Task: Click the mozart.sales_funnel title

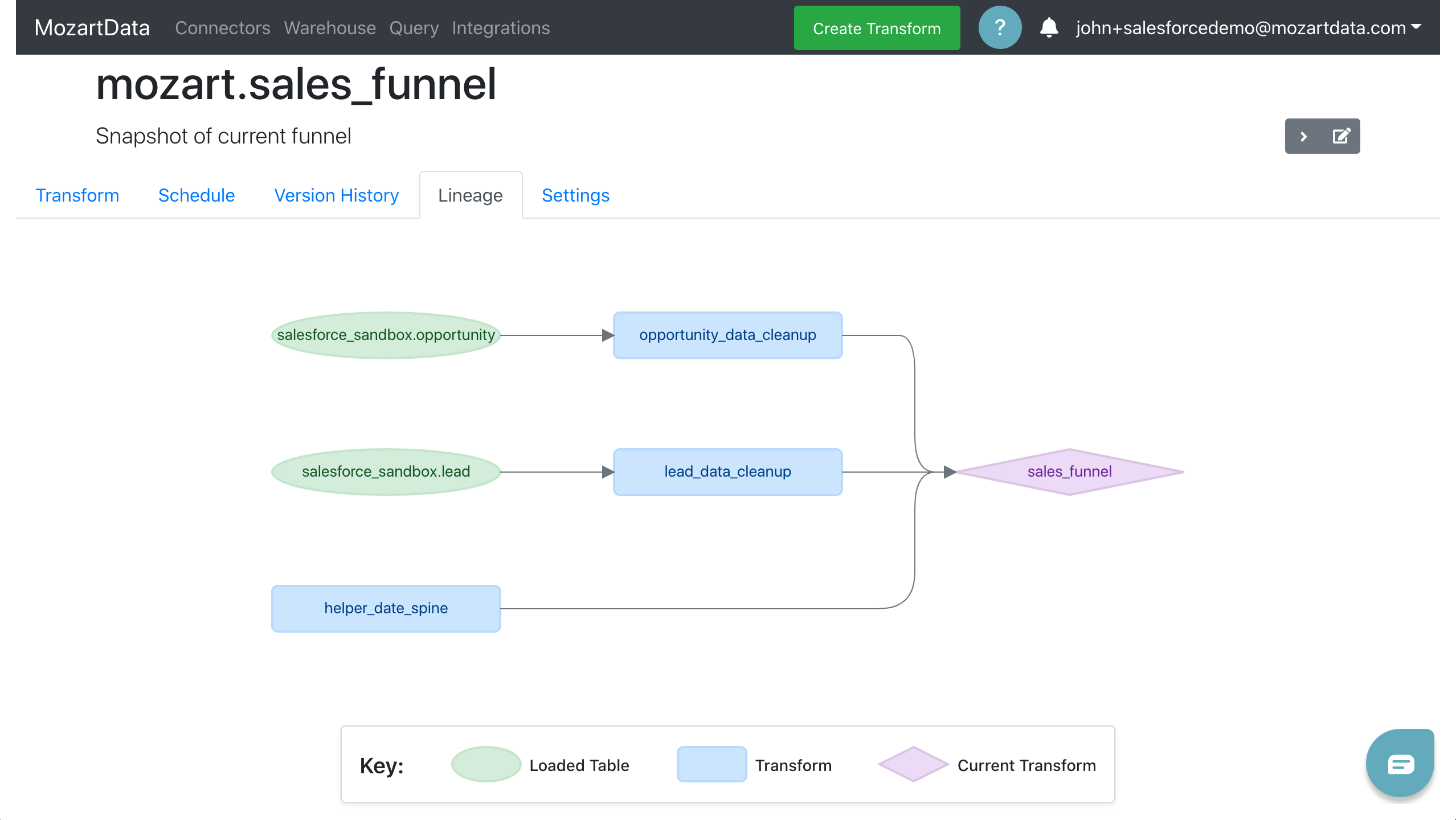Action: coord(296,84)
